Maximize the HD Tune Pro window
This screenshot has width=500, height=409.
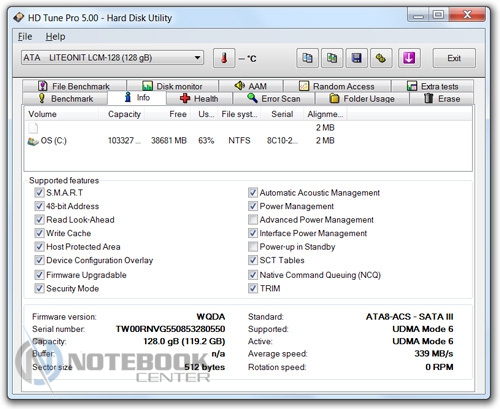(x=438, y=15)
